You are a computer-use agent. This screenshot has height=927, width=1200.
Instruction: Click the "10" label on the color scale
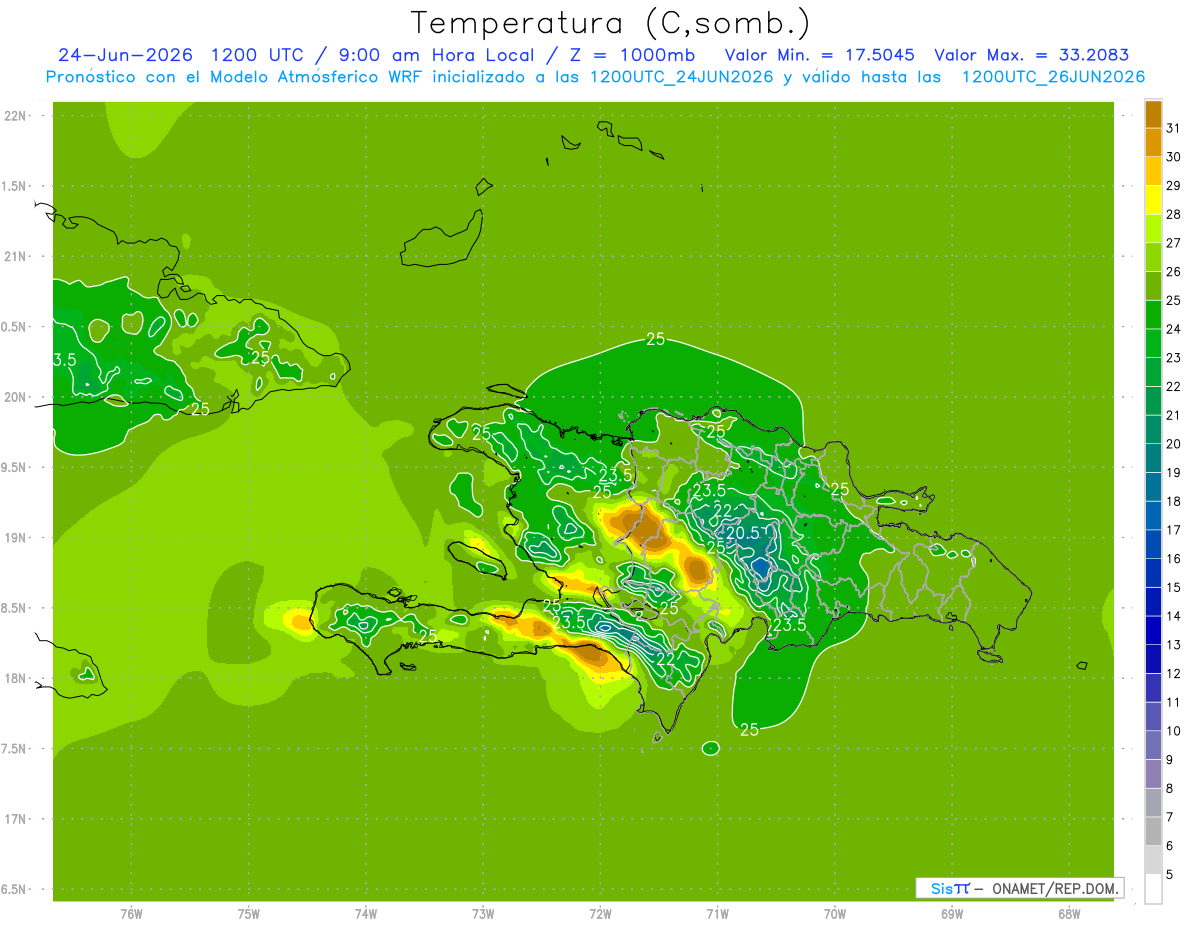coord(1174,731)
